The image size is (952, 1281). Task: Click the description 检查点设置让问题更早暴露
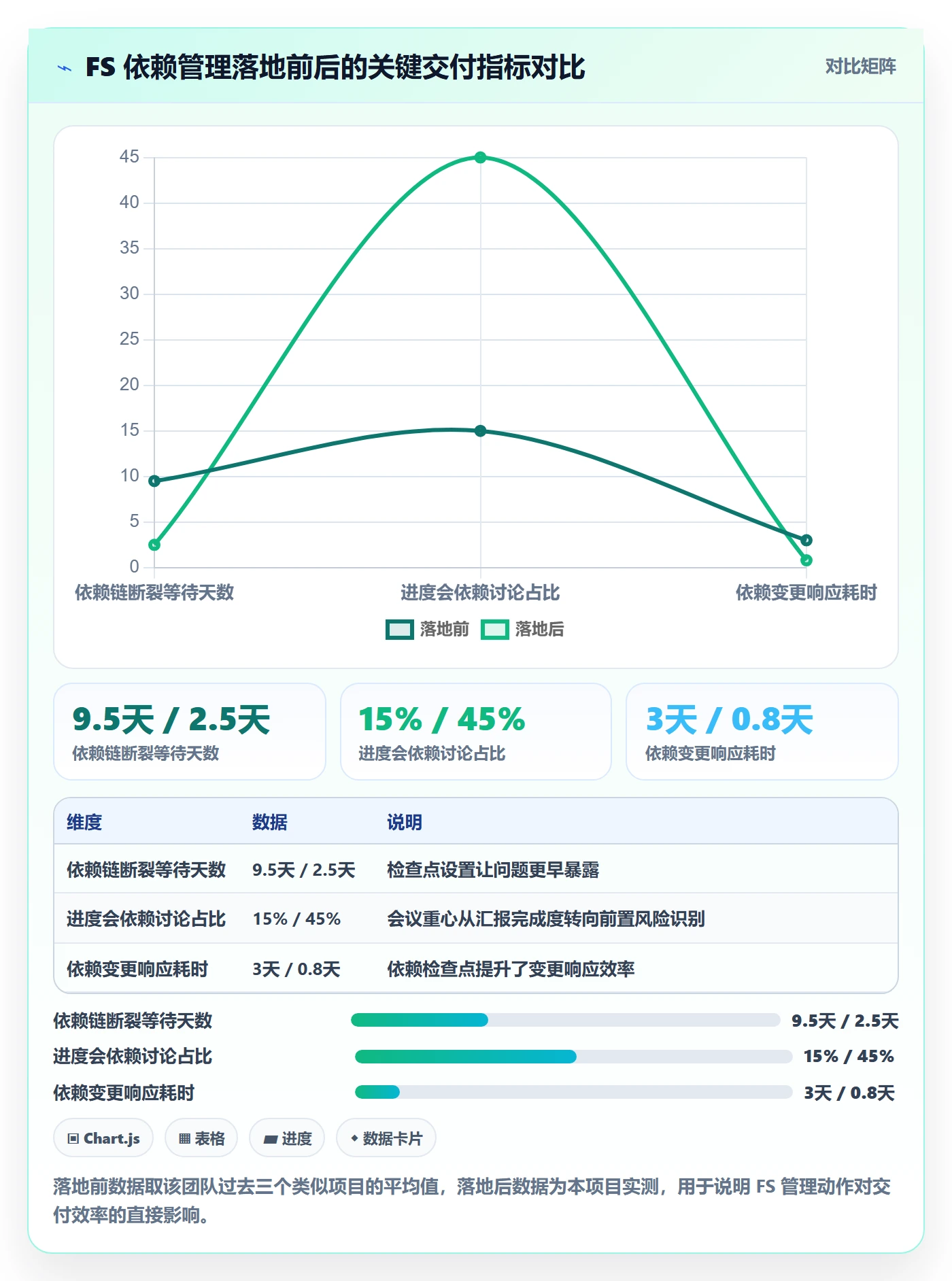493,870
